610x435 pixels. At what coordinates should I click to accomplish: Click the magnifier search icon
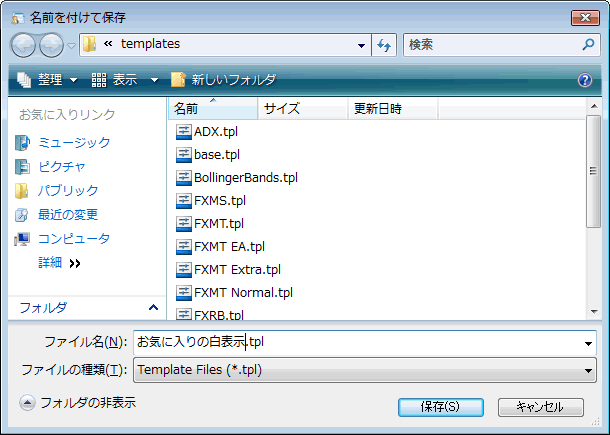click(x=588, y=44)
